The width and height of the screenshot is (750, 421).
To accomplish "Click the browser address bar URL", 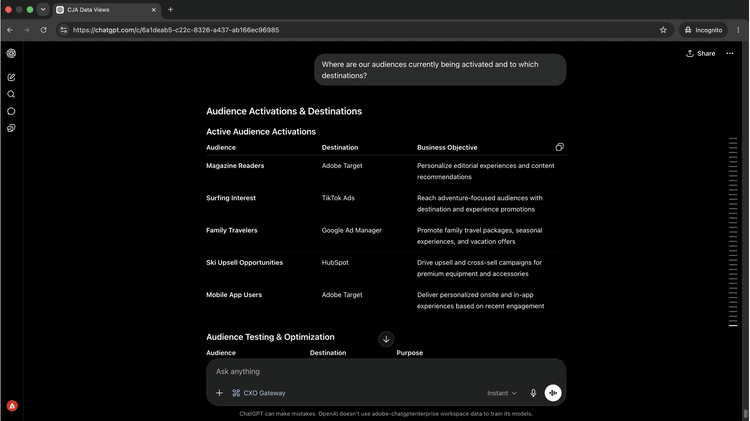I will point(176,30).
